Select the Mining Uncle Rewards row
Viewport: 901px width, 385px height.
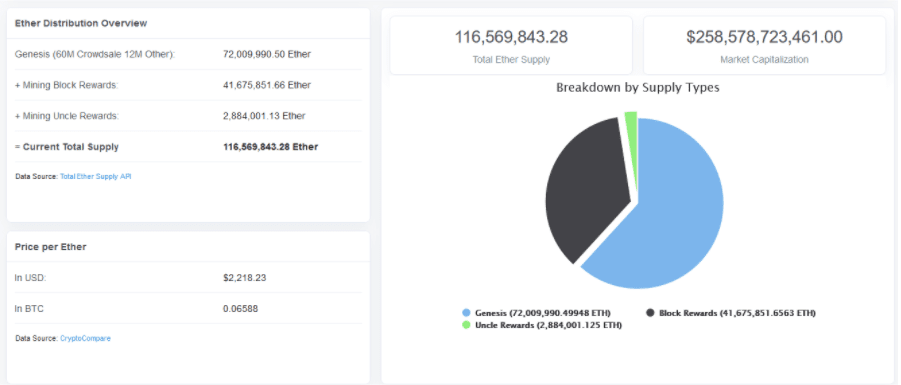[x=188, y=116]
